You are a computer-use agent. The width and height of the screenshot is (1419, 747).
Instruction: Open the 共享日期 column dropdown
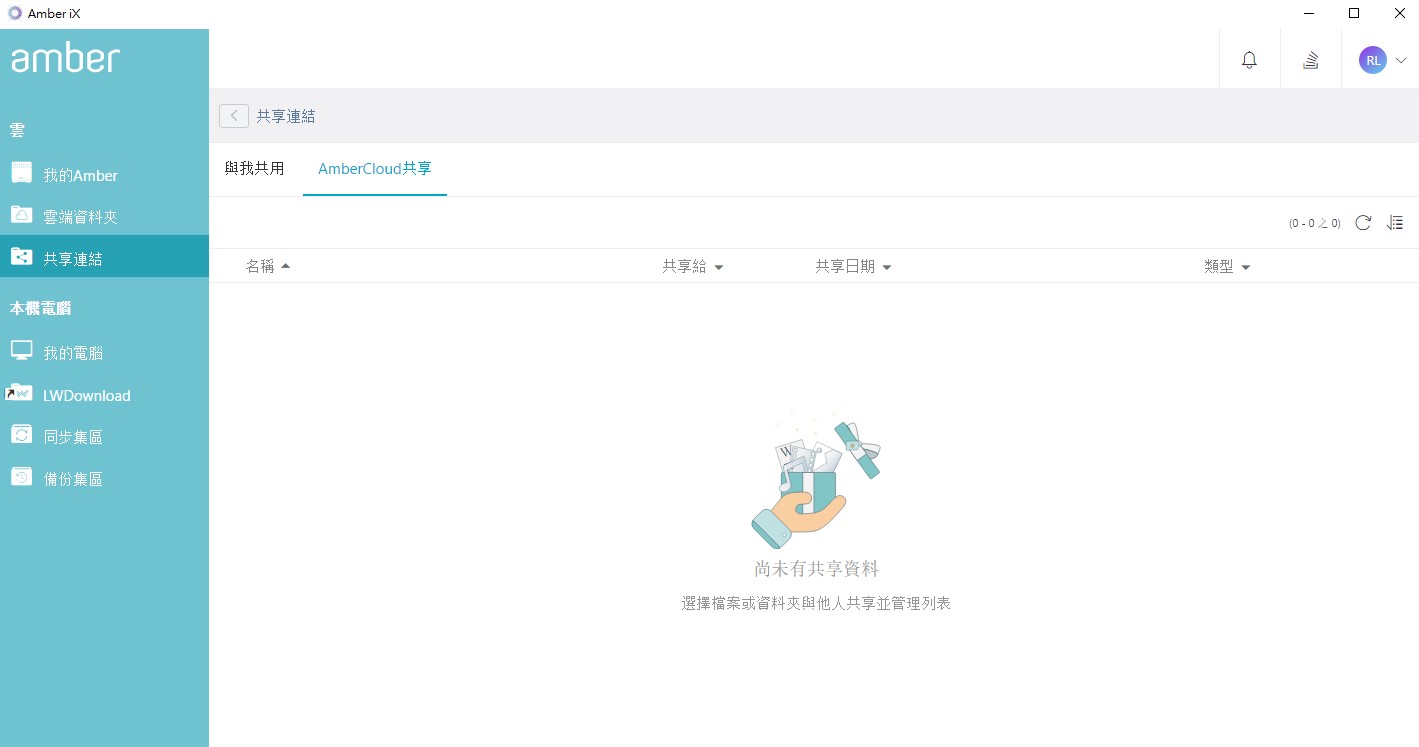[x=886, y=267]
